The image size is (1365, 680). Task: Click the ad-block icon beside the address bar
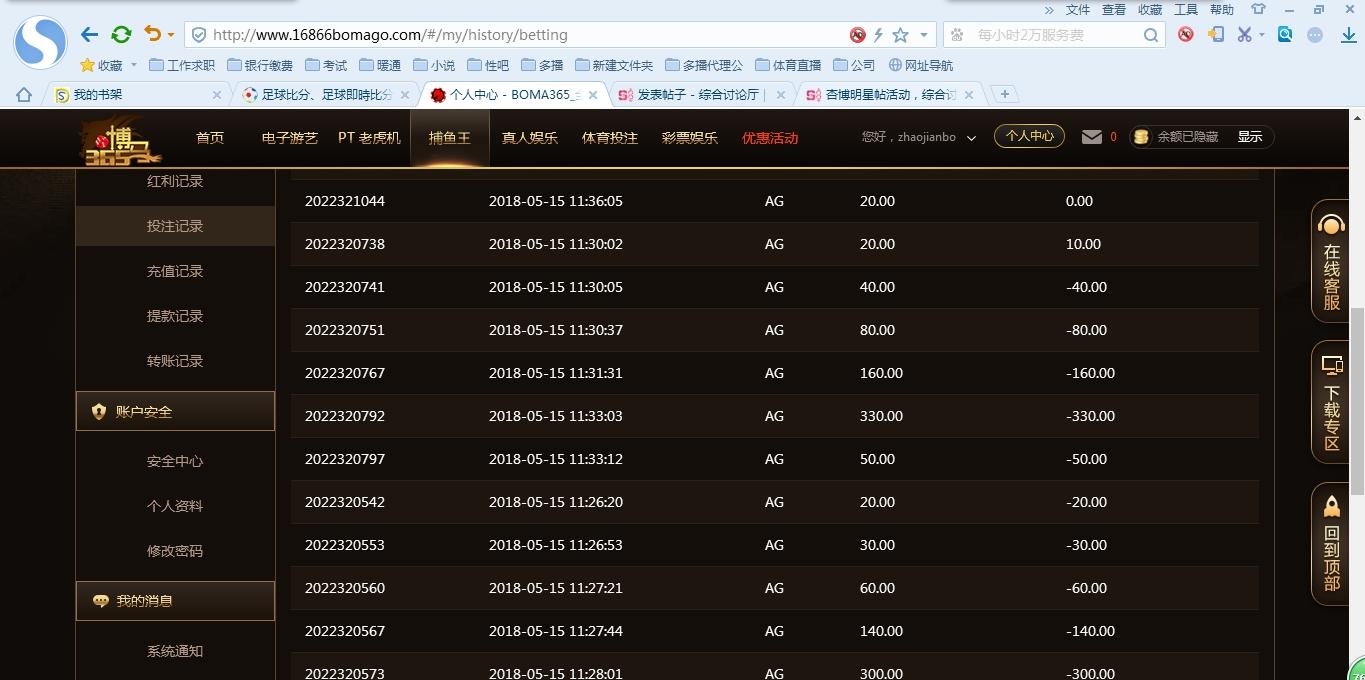click(x=857, y=34)
